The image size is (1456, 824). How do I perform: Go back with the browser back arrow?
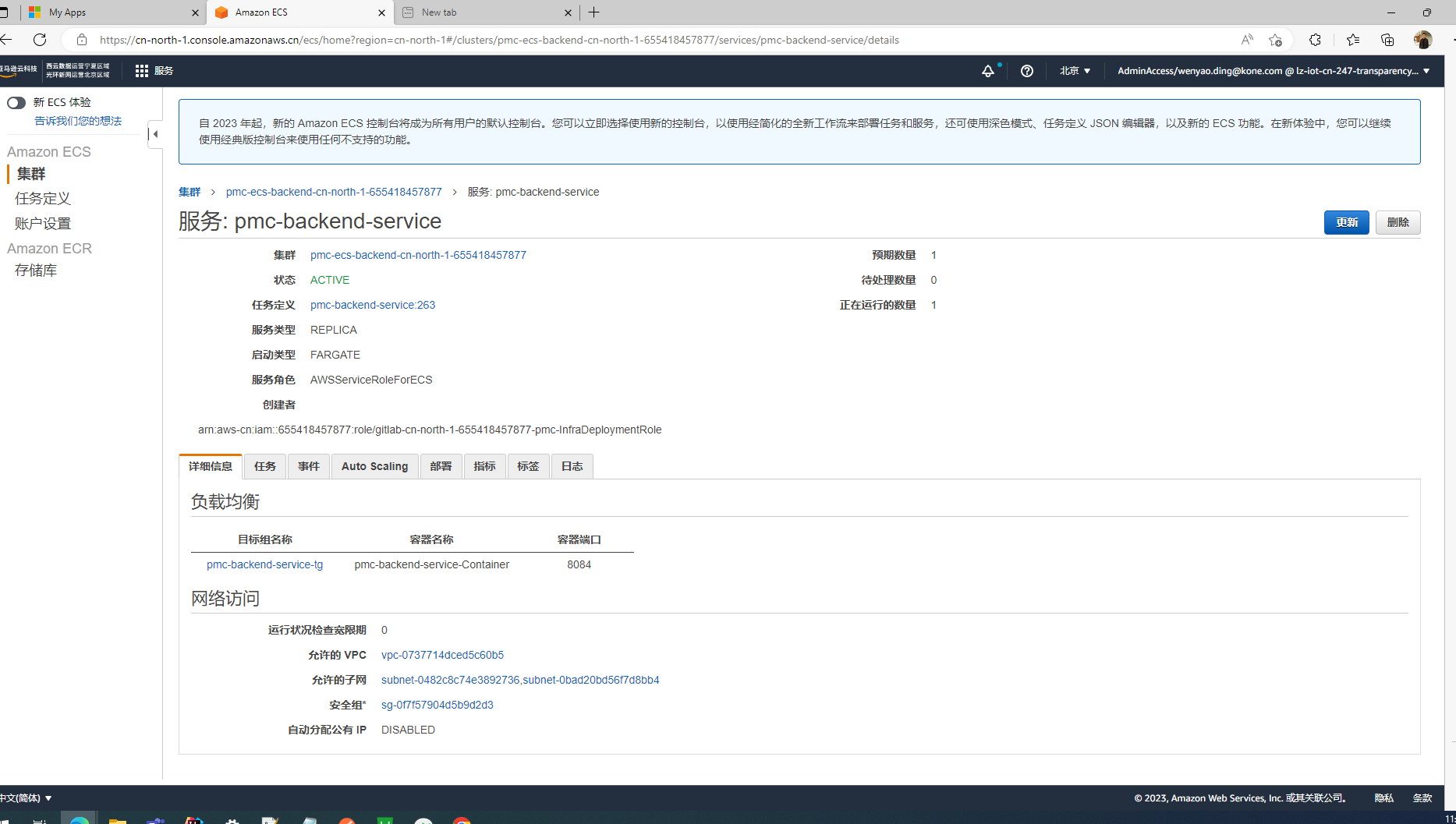(x=6, y=40)
